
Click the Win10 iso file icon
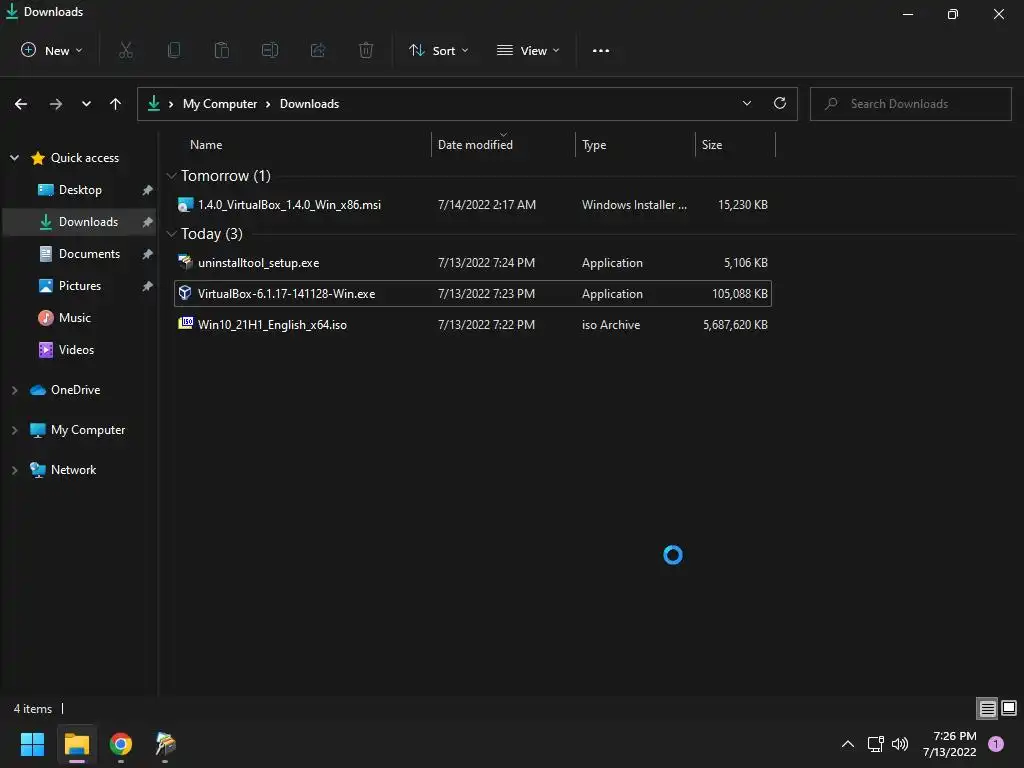[x=185, y=323]
